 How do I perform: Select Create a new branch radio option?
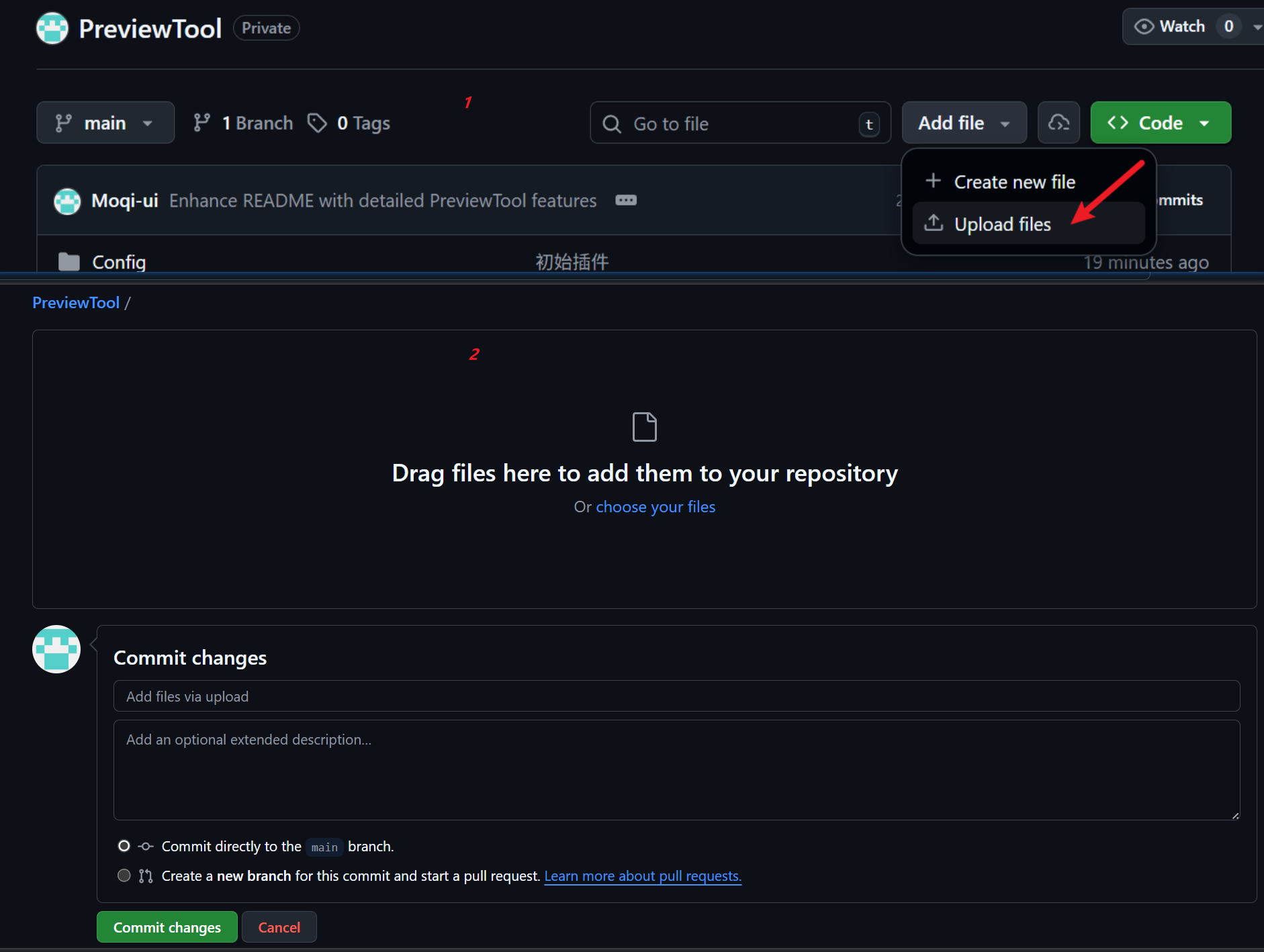[124, 875]
